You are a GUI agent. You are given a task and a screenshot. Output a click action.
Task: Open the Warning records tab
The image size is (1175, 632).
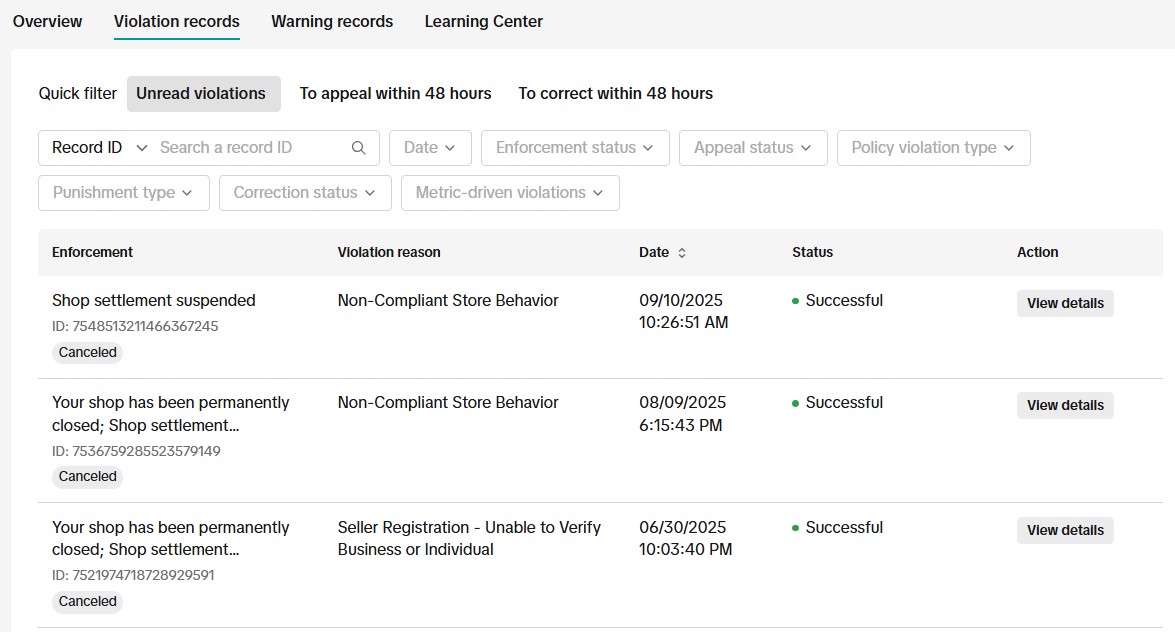(332, 21)
